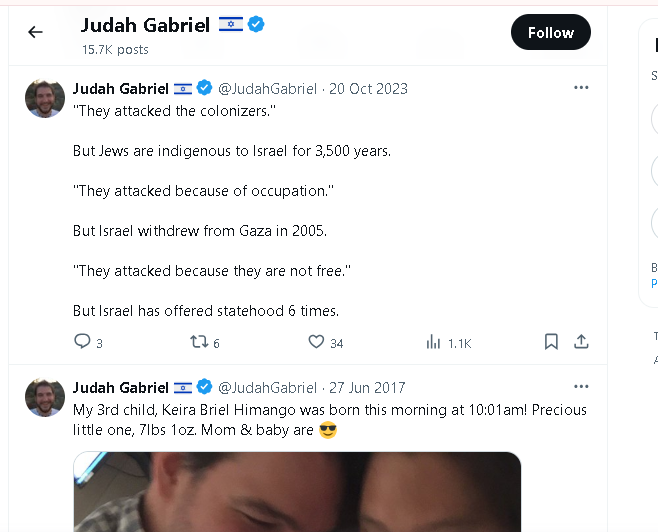
Task: Reply to the 20 Oct 2023 post
Action: [x=83, y=342]
